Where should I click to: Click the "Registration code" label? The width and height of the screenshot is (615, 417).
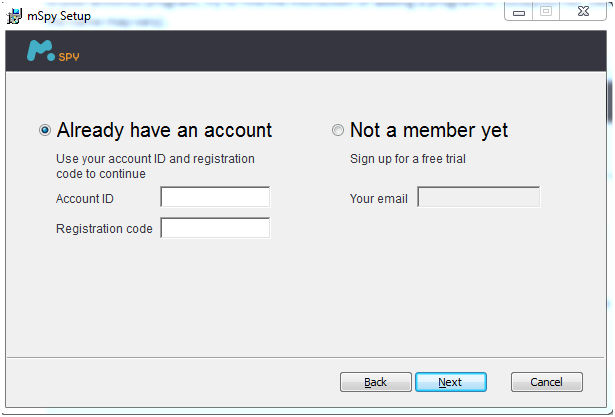tap(104, 229)
